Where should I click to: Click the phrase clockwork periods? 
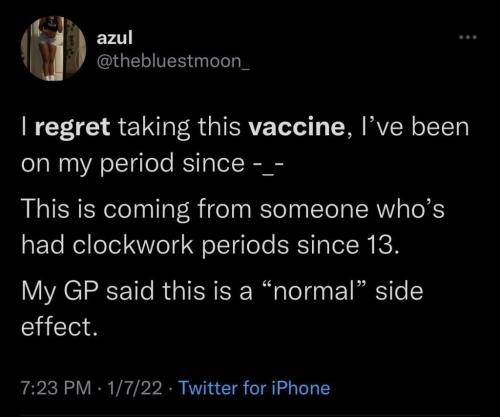180,245
